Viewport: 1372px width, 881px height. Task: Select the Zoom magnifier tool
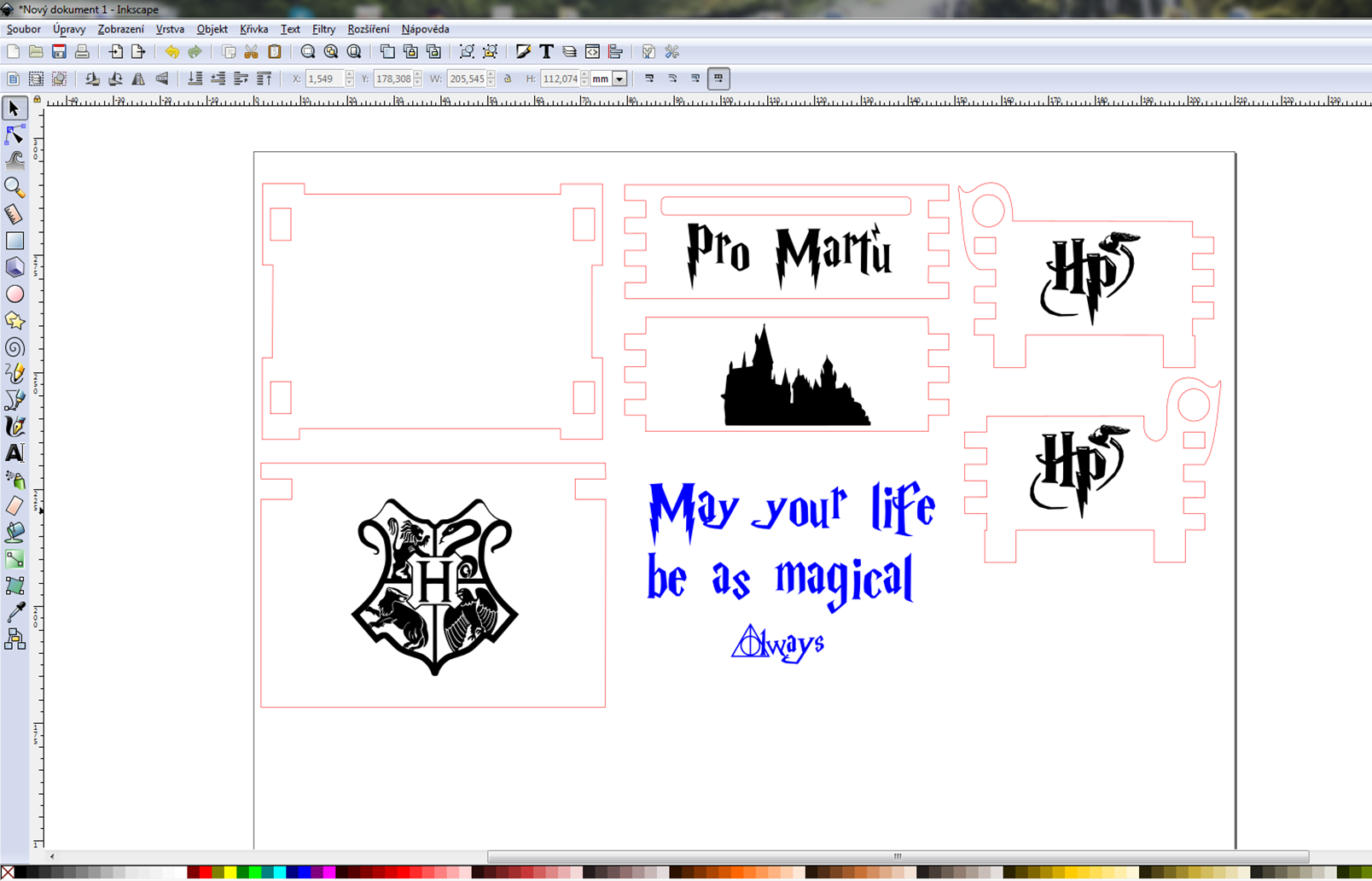(x=15, y=187)
